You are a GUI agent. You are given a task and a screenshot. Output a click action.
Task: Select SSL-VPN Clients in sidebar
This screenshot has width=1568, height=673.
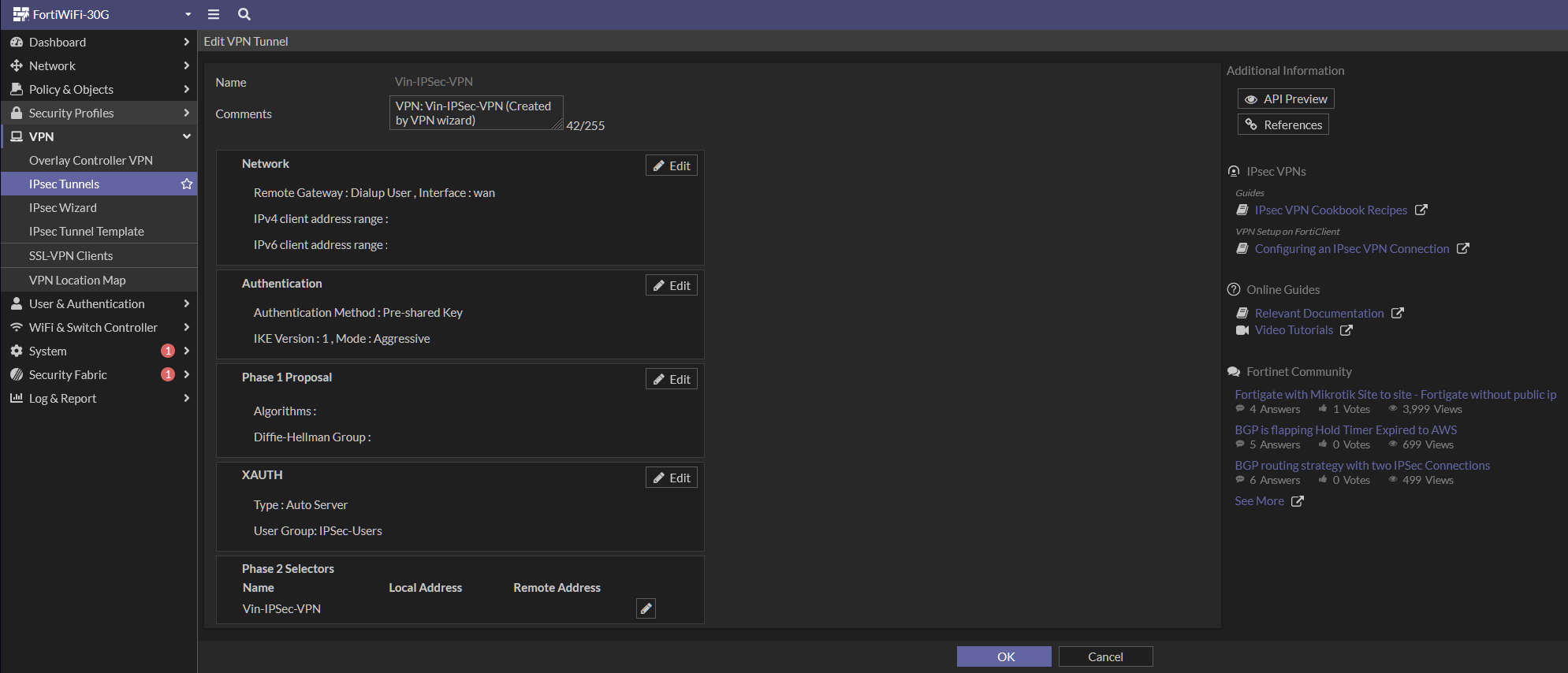tap(71, 255)
